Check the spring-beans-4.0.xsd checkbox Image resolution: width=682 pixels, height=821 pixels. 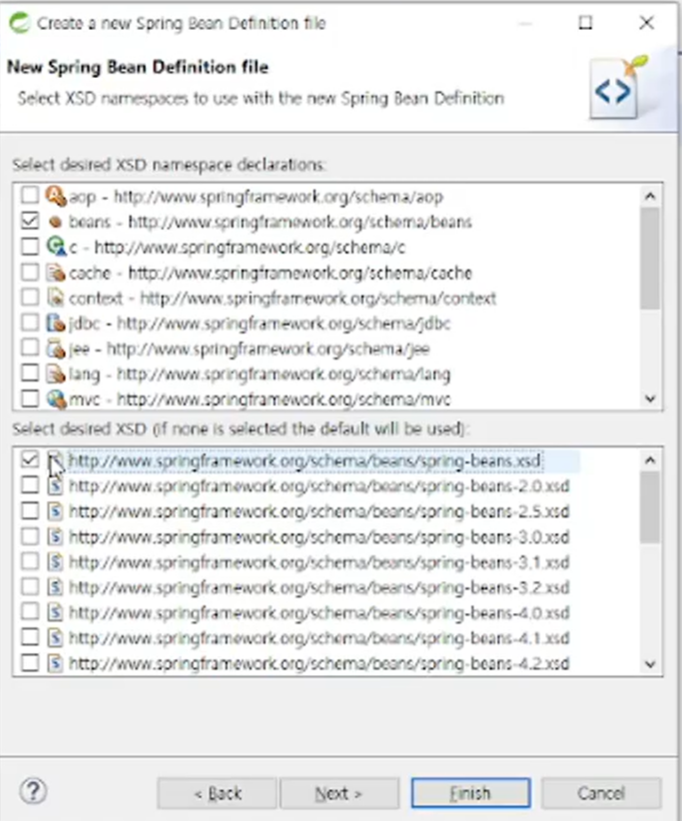click(30, 612)
